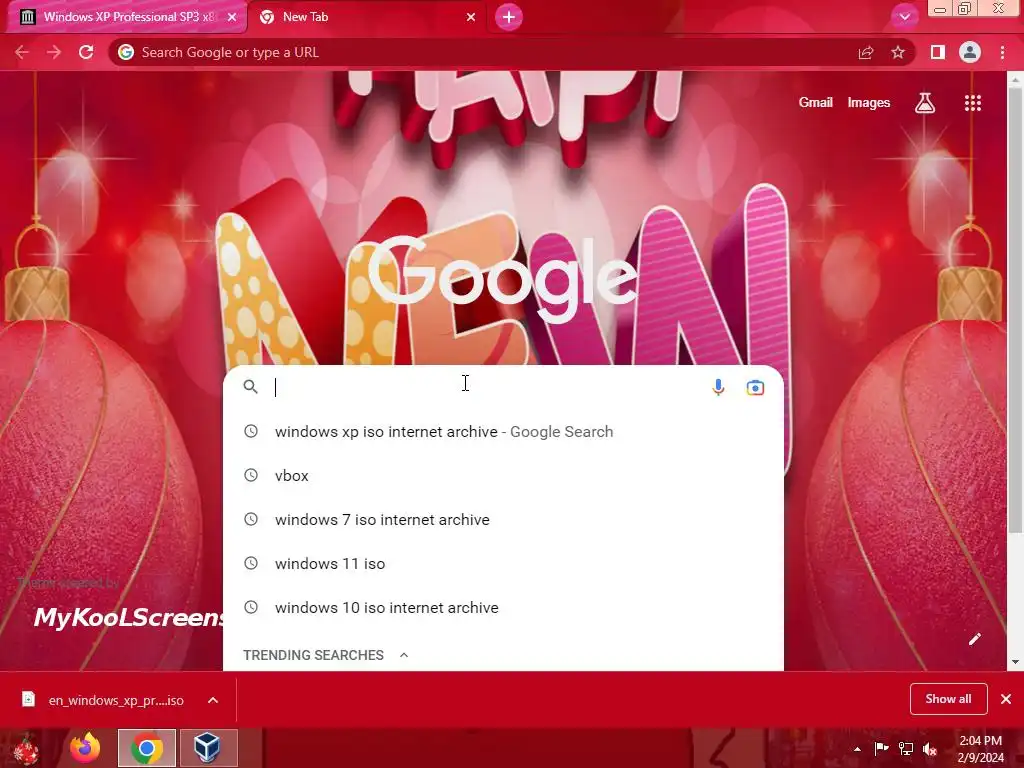Click the scrollbar down arrow
This screenshot has height=768, width=1024.
point(1015,662)
